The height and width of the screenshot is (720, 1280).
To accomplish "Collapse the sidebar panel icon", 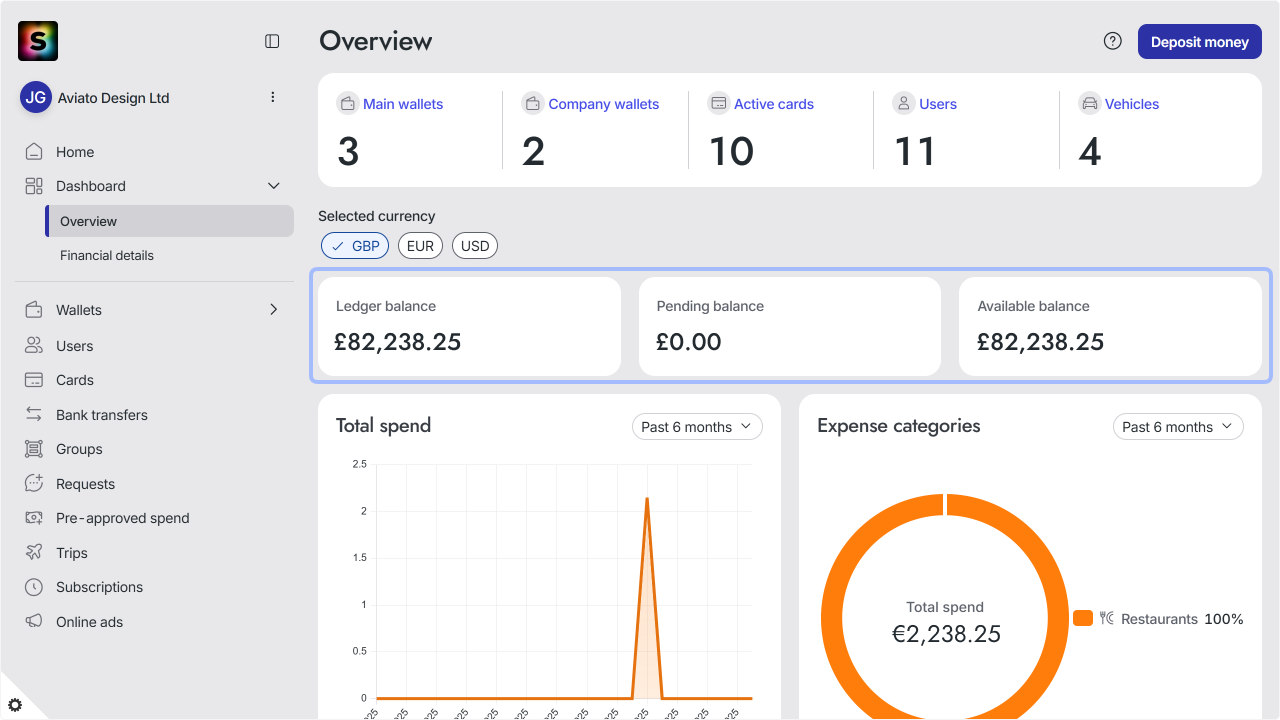I will (x=272, y=41).
